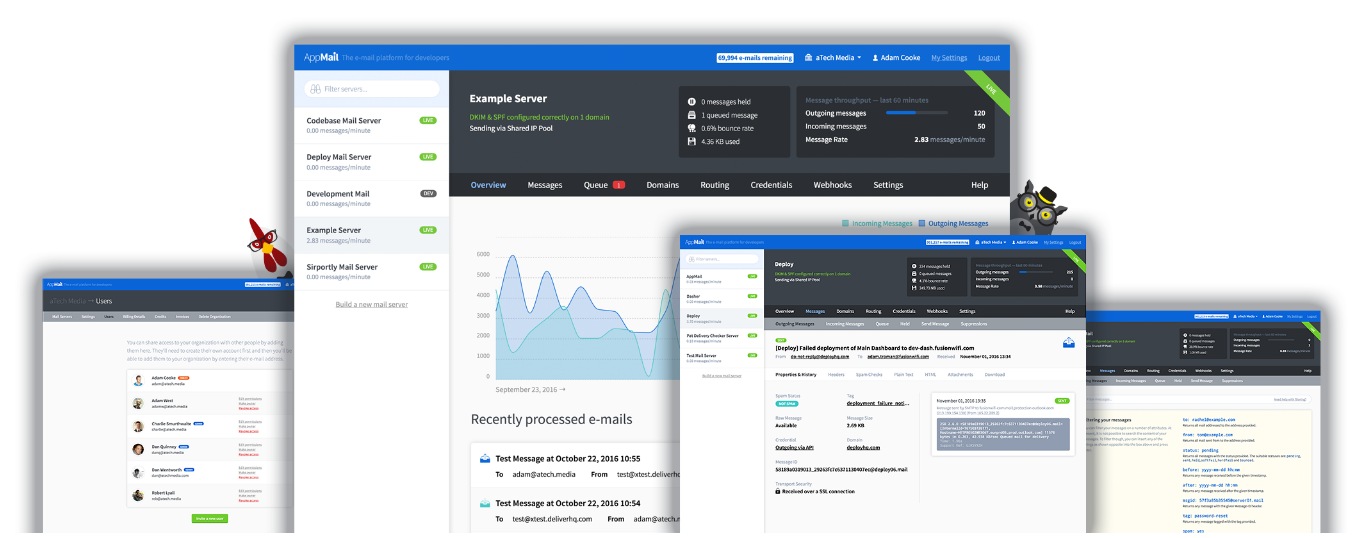Select Sirportly Mail Server in sidebar
1364x538 pixels.
pos(372,272)
